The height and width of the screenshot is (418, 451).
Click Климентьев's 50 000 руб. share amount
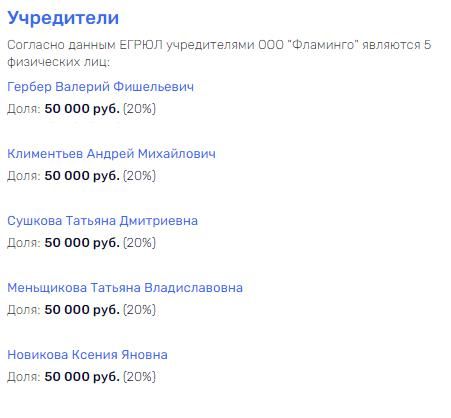tap(82, 176)
